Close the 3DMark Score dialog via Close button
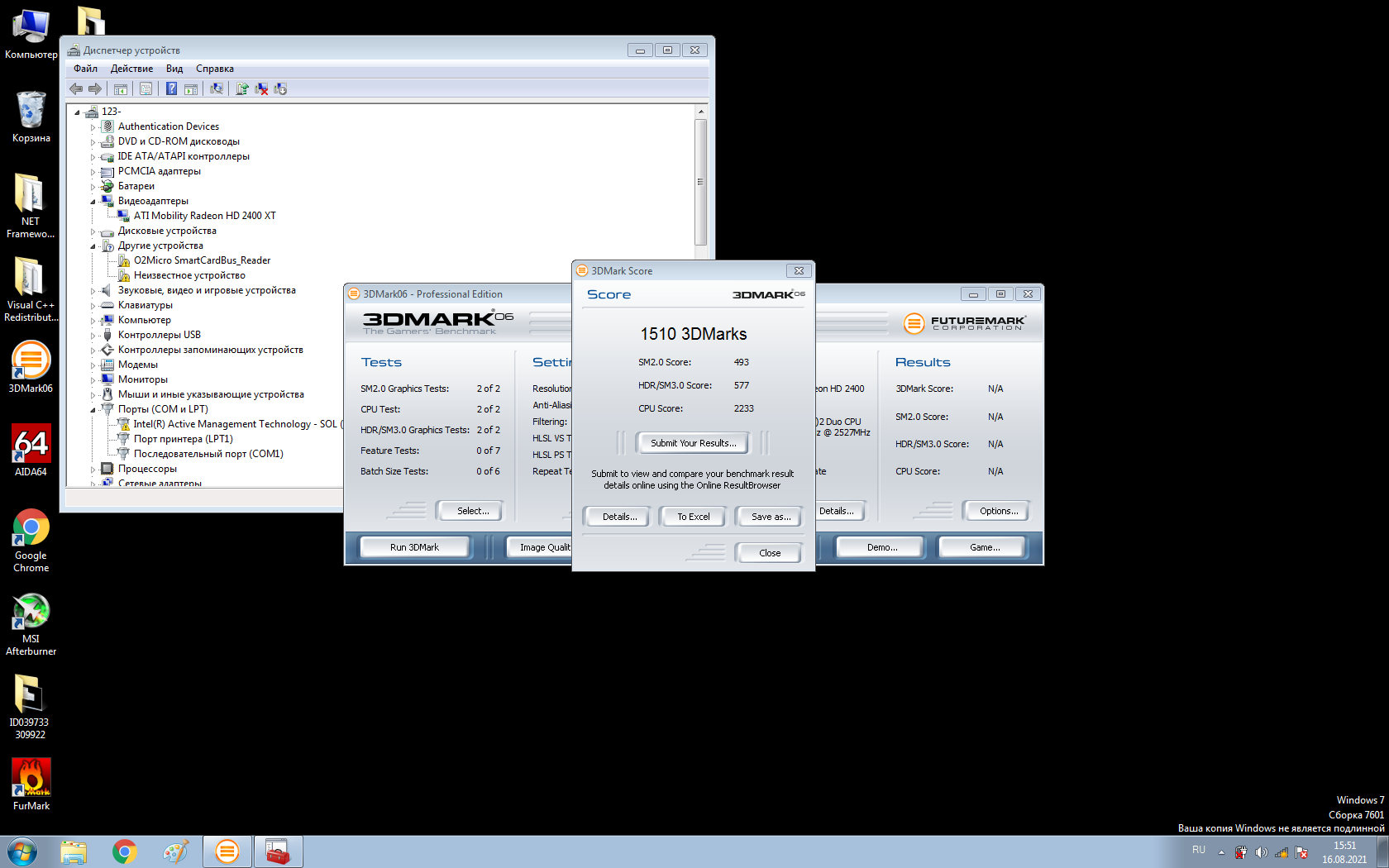Viewport: 1389px width, 868px height. pyautogui.click(x=769, y=553)
